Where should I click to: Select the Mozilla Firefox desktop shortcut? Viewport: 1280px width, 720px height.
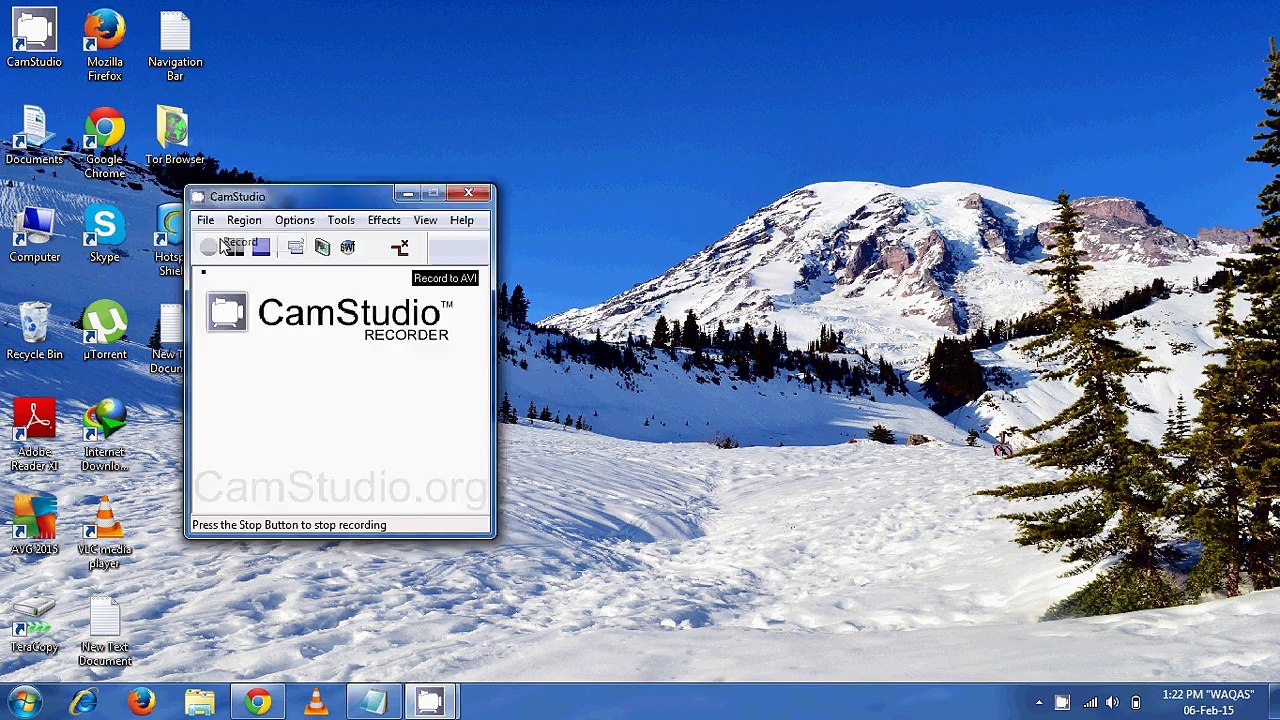point(105,46)
